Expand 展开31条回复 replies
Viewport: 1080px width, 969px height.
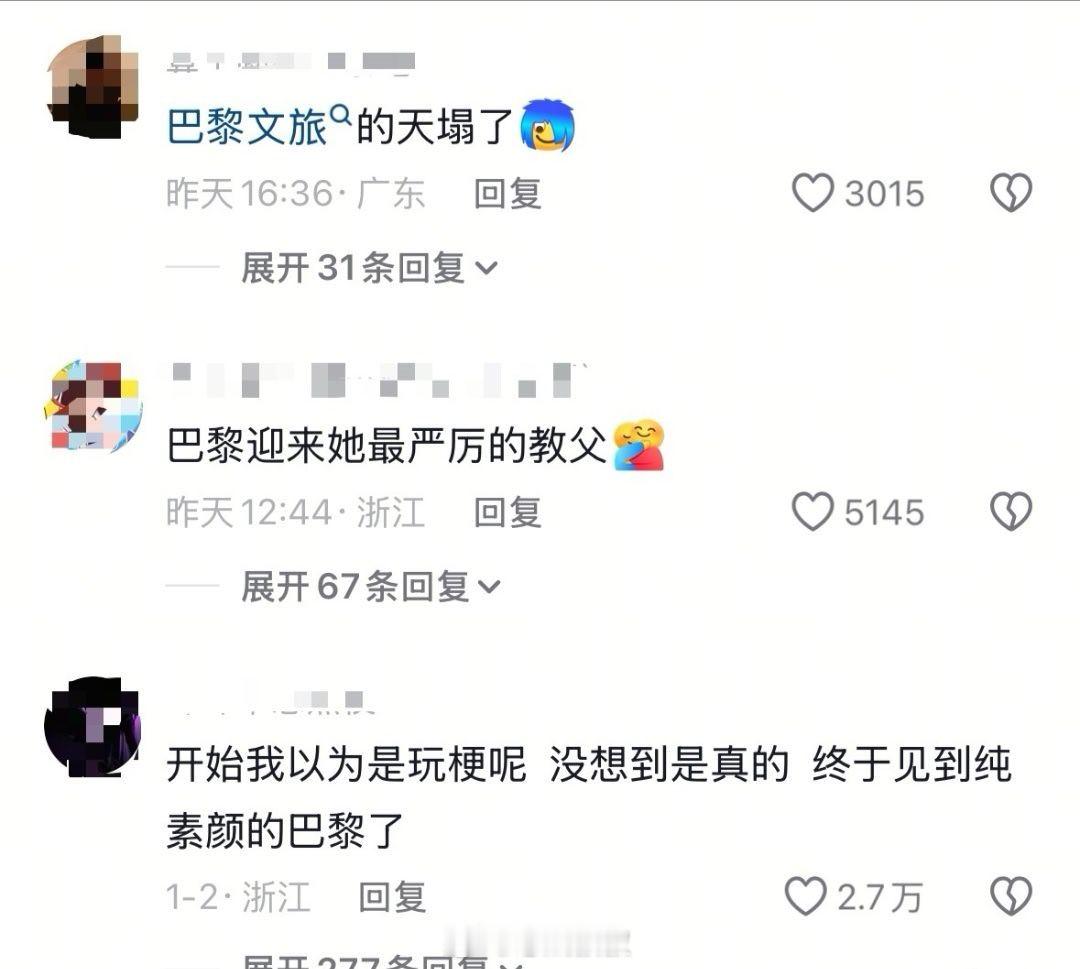369,267
